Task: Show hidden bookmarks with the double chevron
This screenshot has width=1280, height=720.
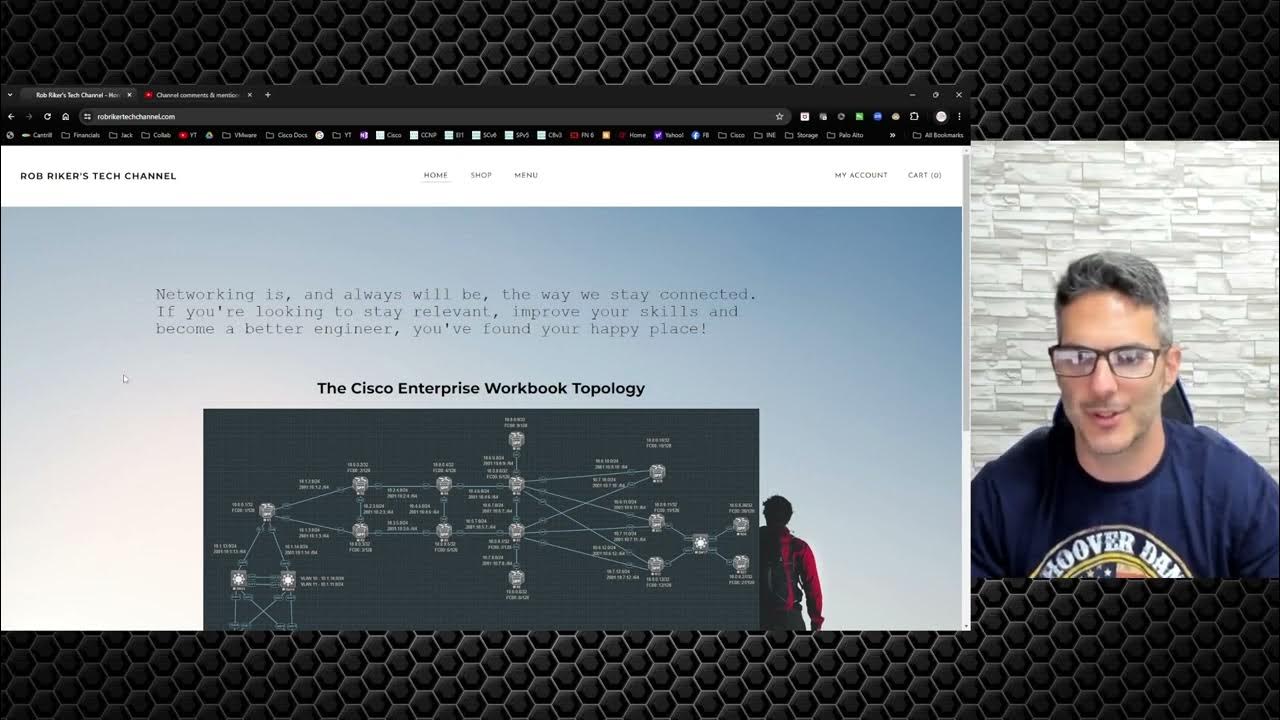Action: 892,135
